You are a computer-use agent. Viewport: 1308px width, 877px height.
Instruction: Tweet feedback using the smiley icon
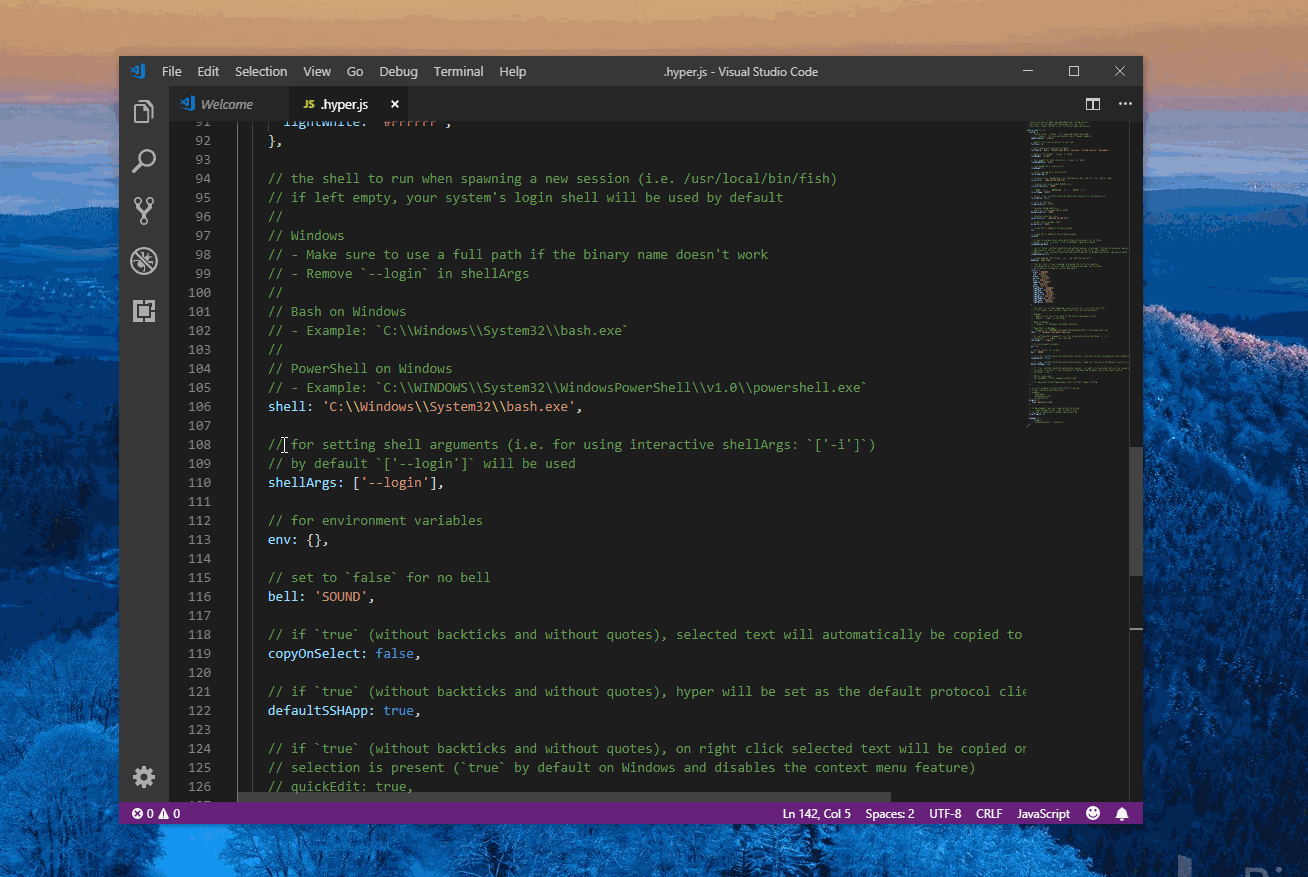coord(1093,813)
